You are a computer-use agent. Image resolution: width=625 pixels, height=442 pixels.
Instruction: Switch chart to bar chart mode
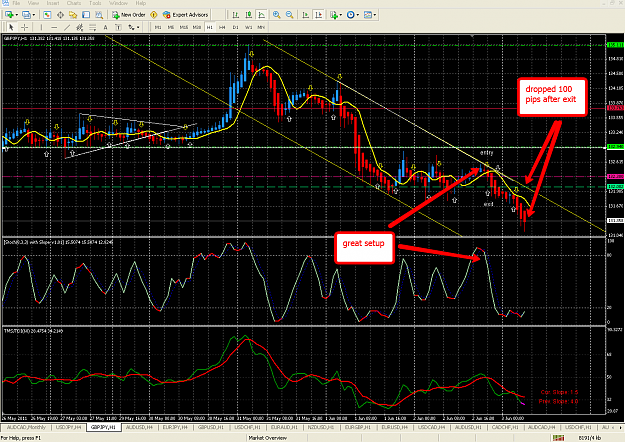[x=236, y=15]
